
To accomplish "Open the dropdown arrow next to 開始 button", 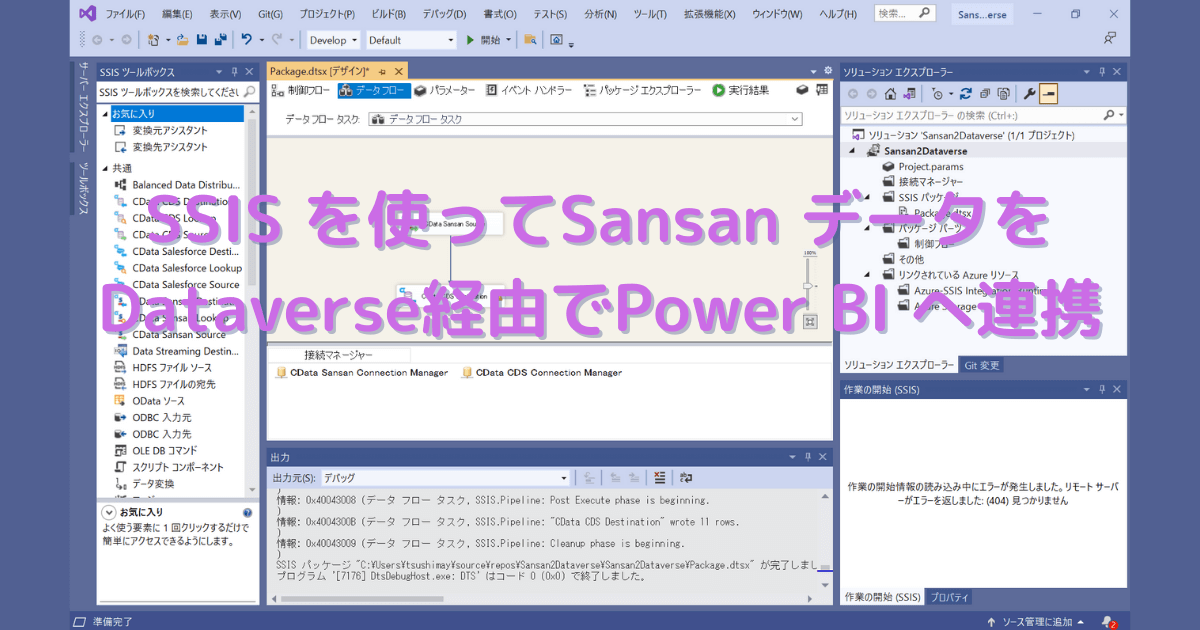I will tap(509, 40).
